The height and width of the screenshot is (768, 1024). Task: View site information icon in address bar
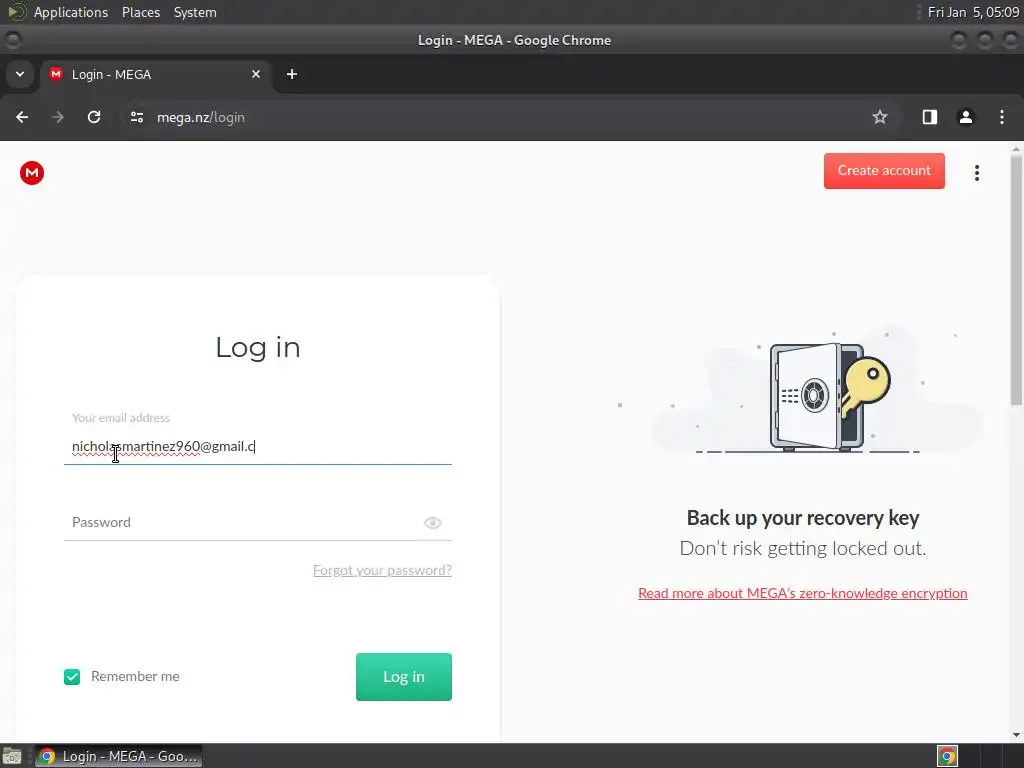pyautogui.click(x=136, y=118)
